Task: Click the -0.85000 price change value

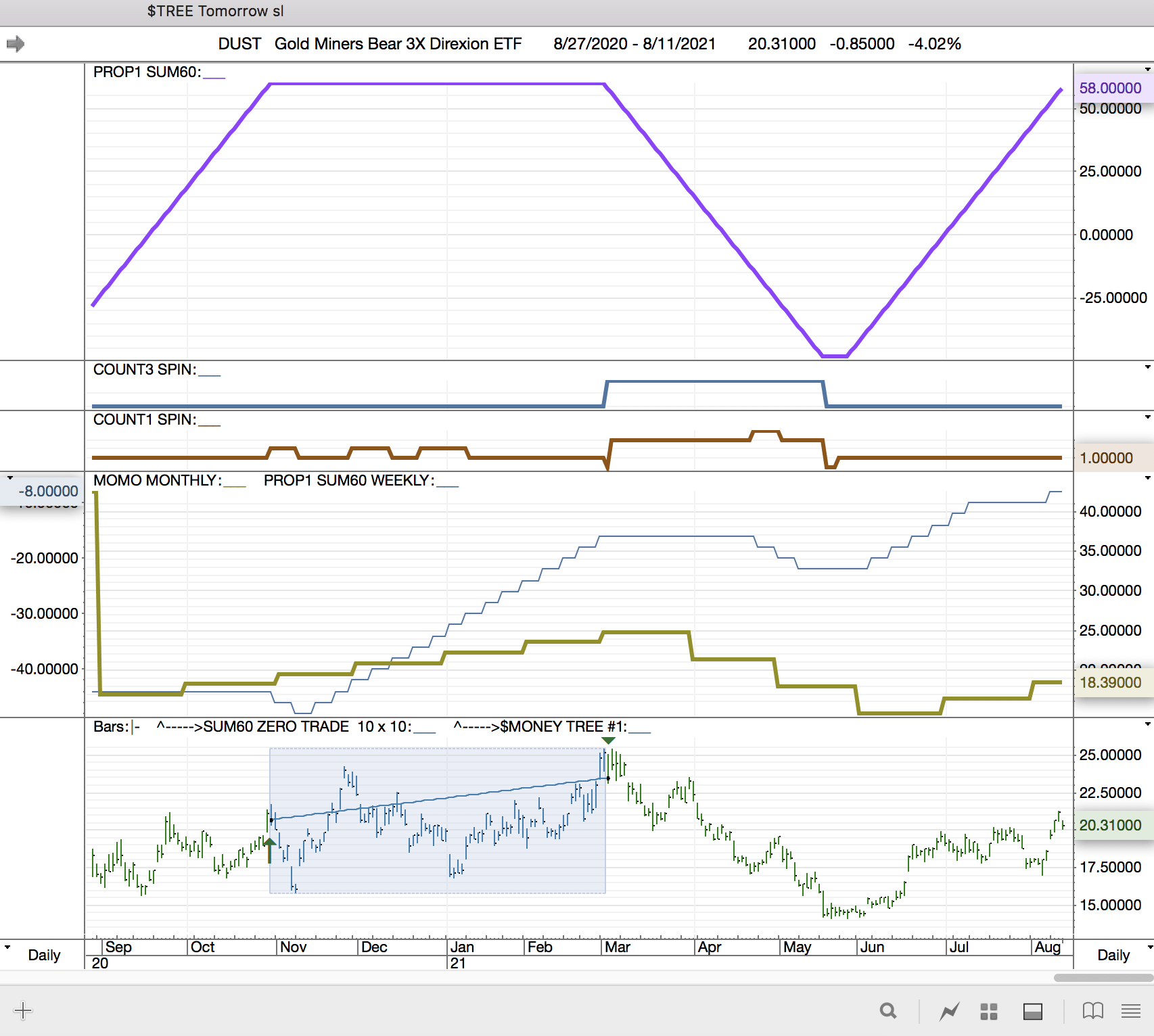Action: coord(862,44)
